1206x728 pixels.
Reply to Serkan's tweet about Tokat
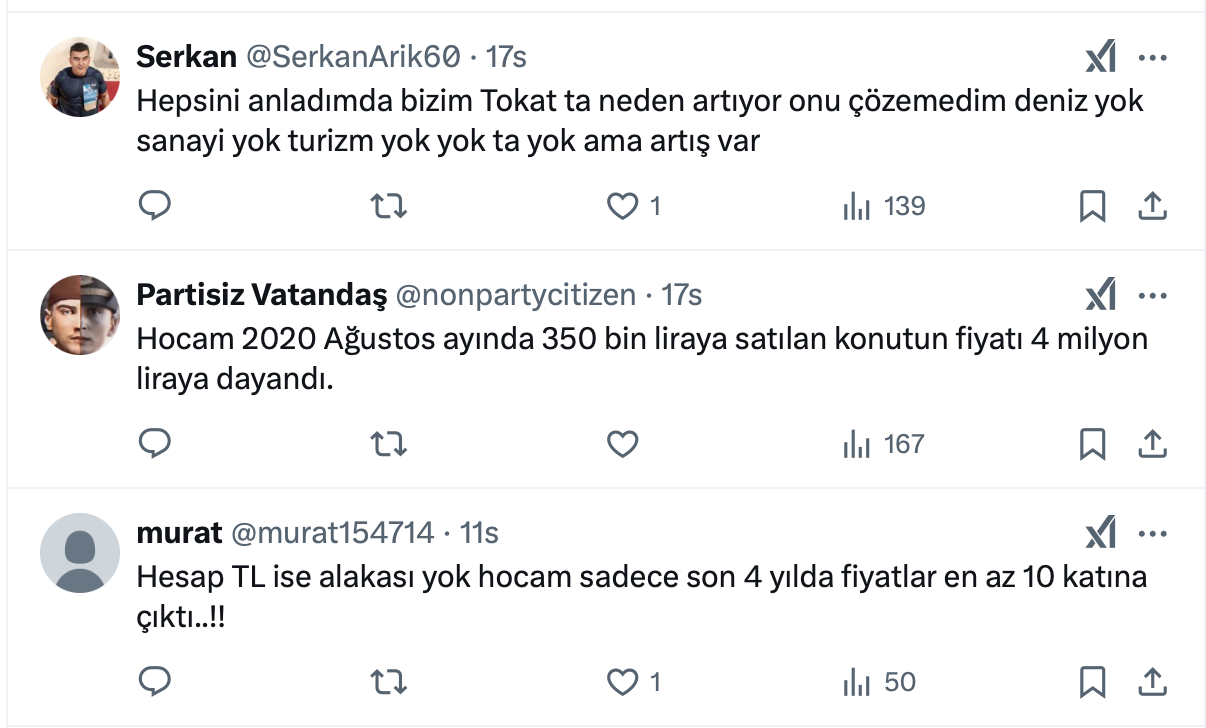click(x=154, y=206)
